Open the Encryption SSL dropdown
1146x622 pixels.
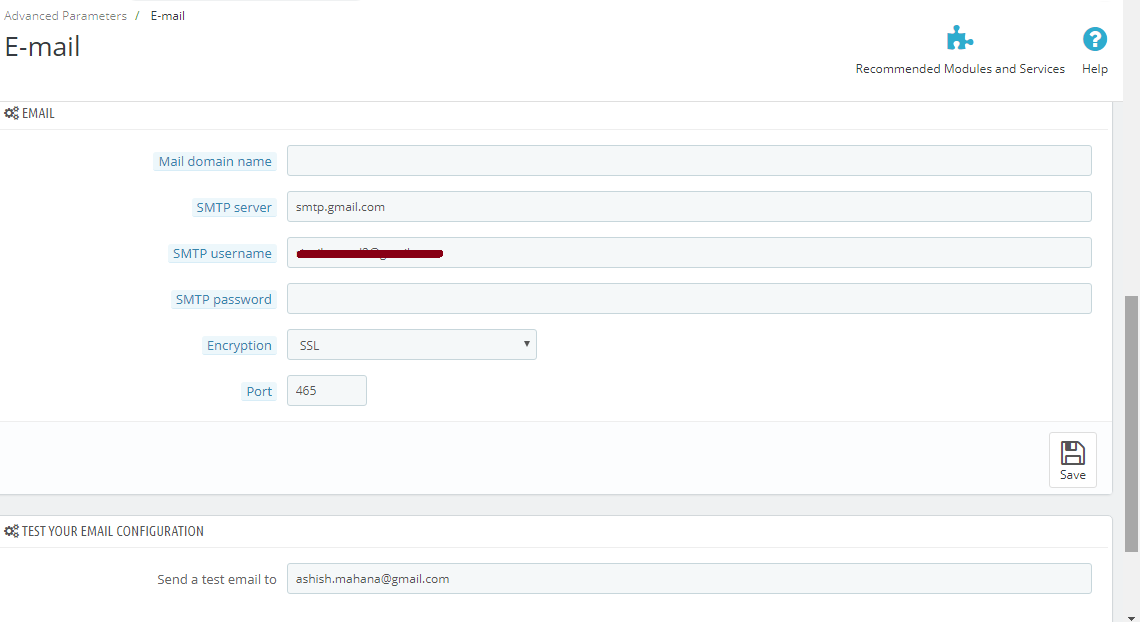tap(411, 345)
